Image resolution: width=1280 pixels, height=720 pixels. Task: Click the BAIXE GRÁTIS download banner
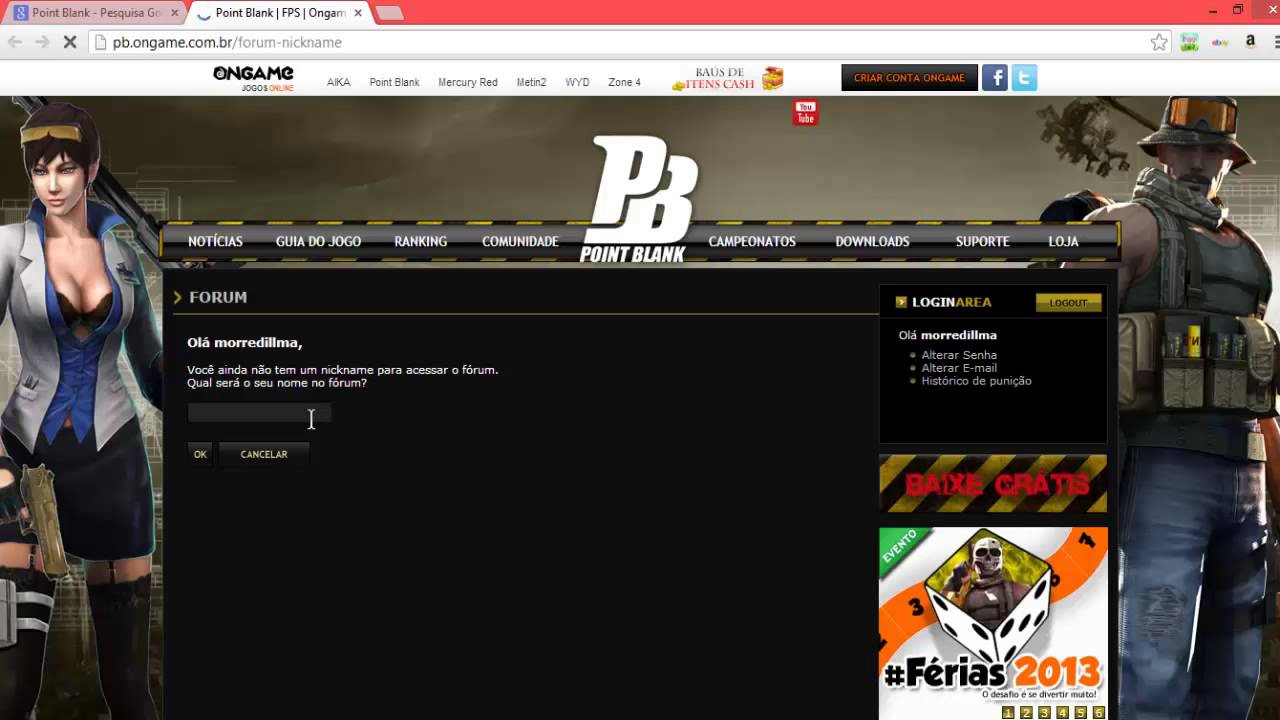[x=993, y=484]
